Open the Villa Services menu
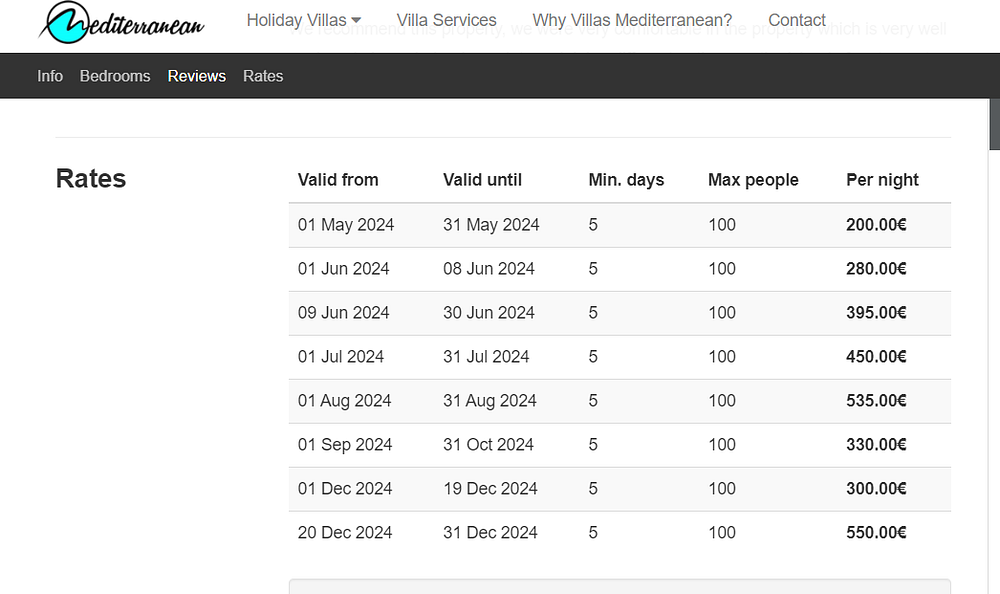Screen dimensions: 1000x594 click(446, 20)
